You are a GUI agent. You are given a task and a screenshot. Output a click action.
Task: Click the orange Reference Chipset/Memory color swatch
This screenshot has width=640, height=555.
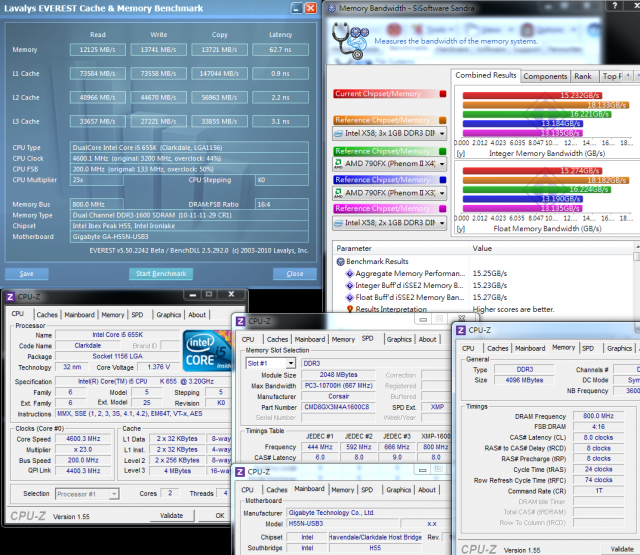(443, 120)
